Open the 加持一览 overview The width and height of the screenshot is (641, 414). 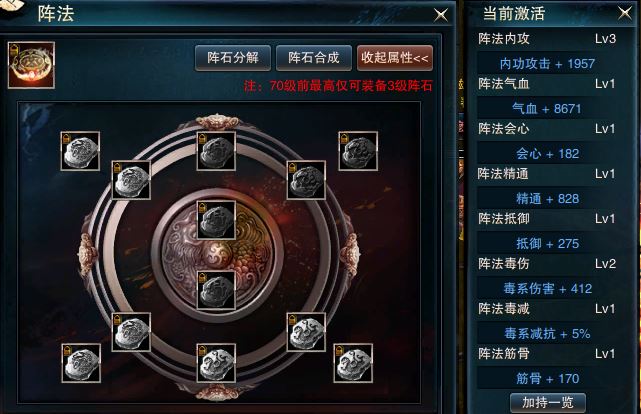click(548, 403)
